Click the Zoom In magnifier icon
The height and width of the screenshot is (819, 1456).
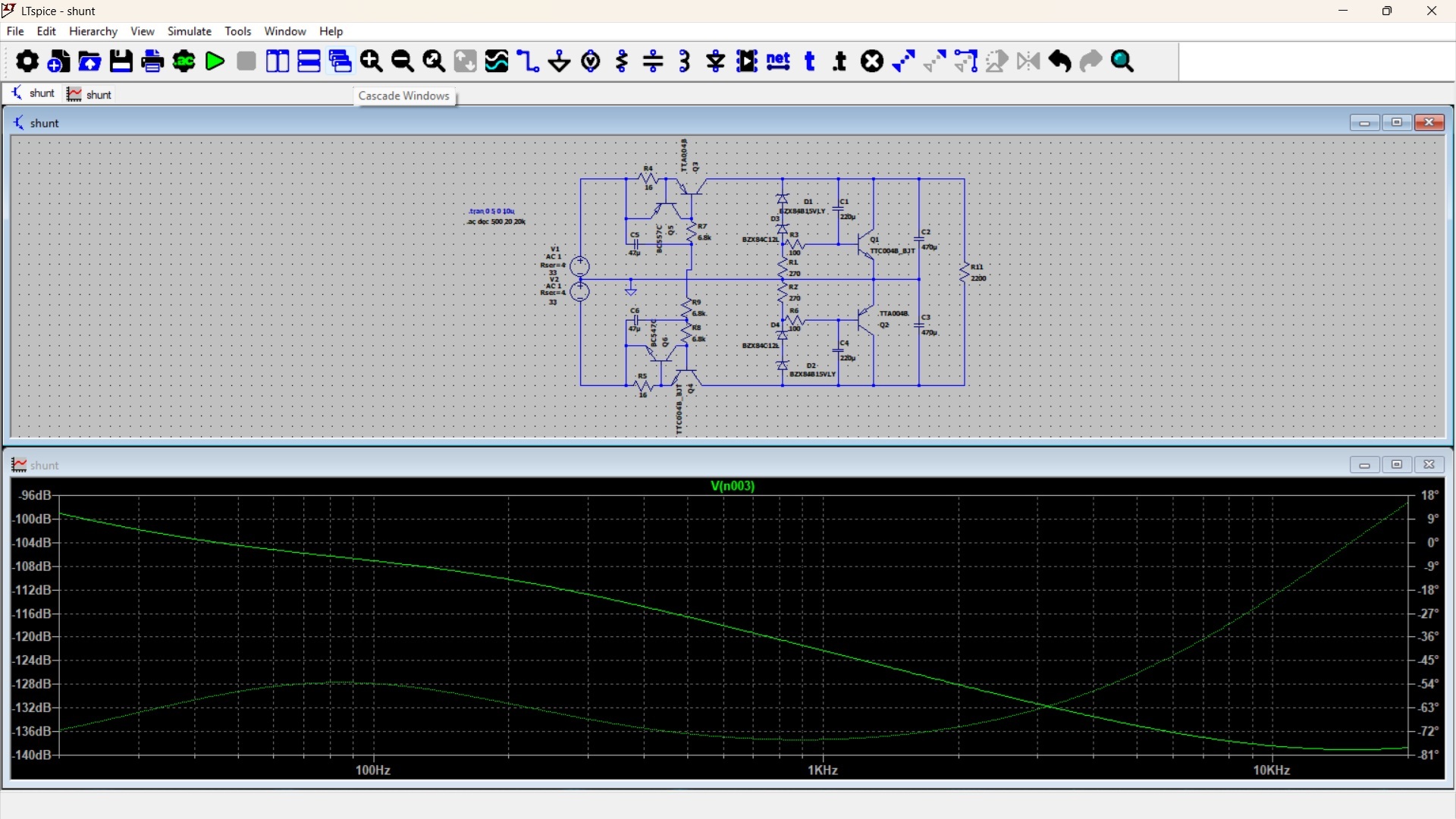click(x=372, y=61)
